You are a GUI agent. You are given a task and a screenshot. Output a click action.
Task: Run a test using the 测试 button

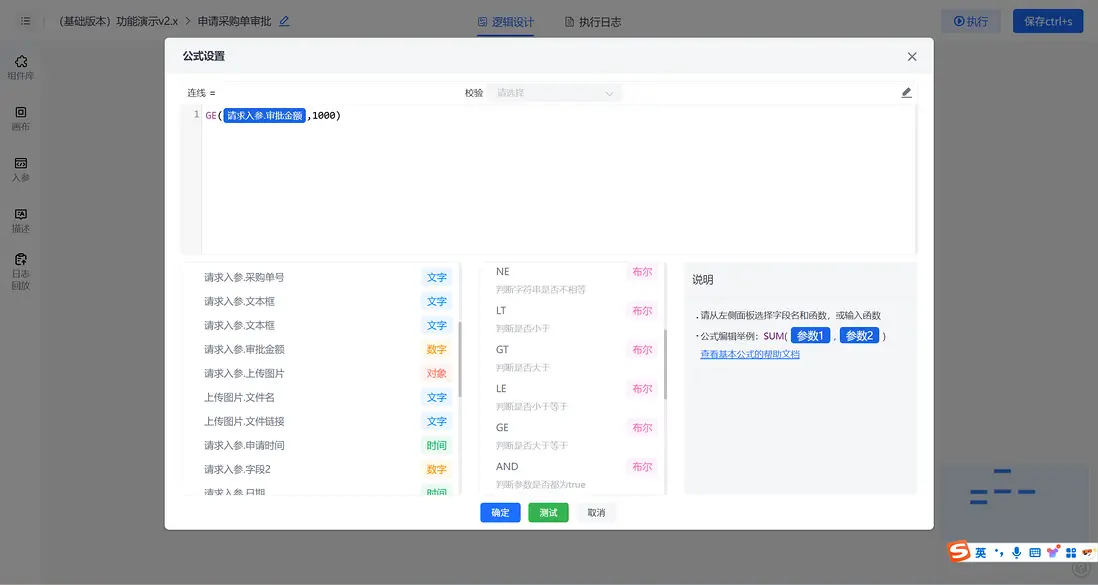pyautogui.click(x=548, y=512)
